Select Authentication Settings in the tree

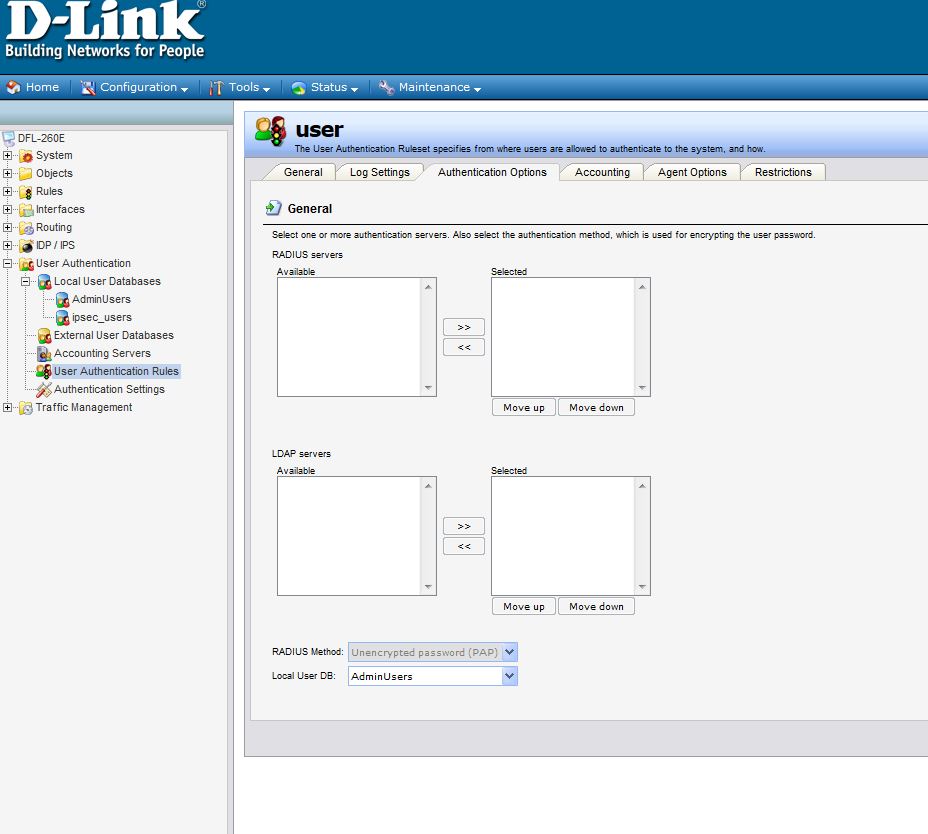click(109, 389)
